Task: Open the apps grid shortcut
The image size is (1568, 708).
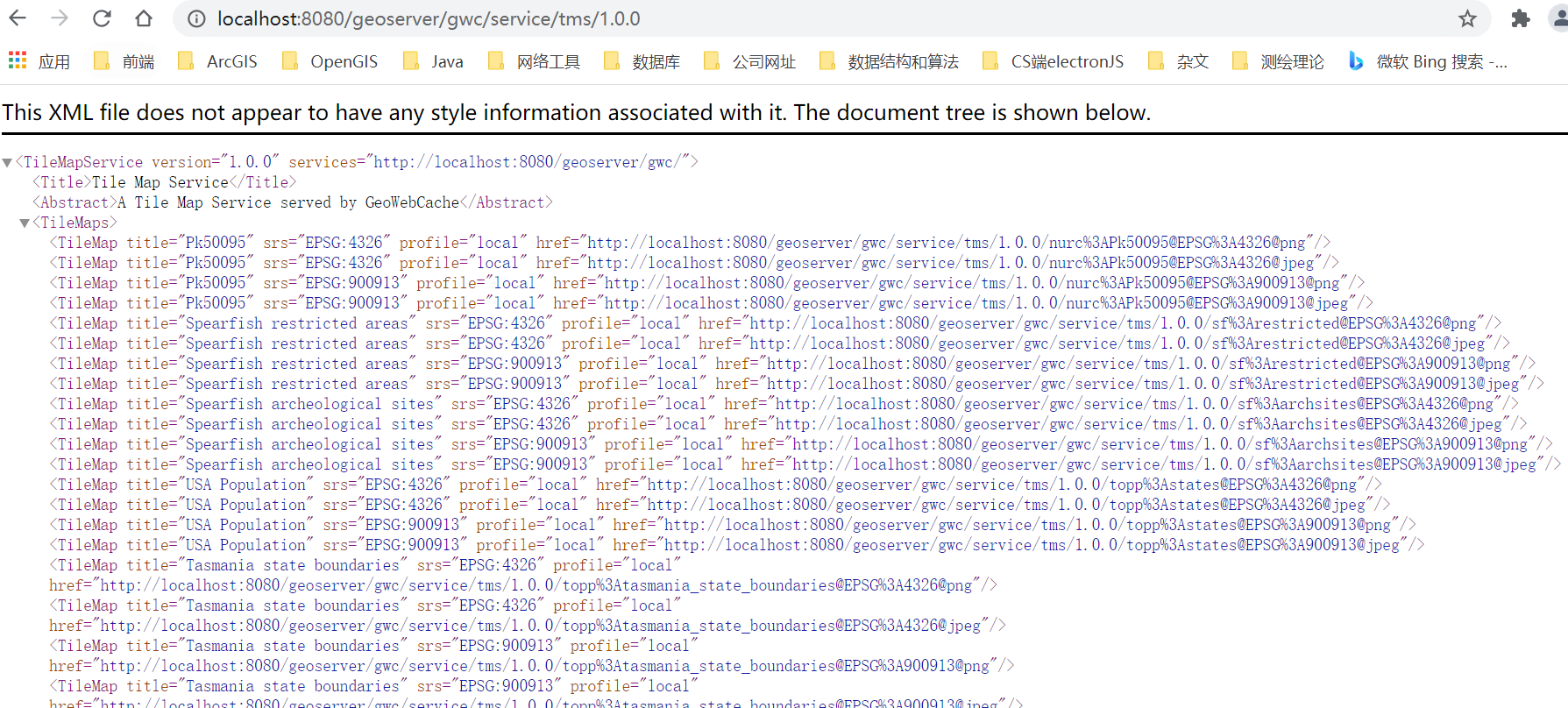Action: click(18, 60)
